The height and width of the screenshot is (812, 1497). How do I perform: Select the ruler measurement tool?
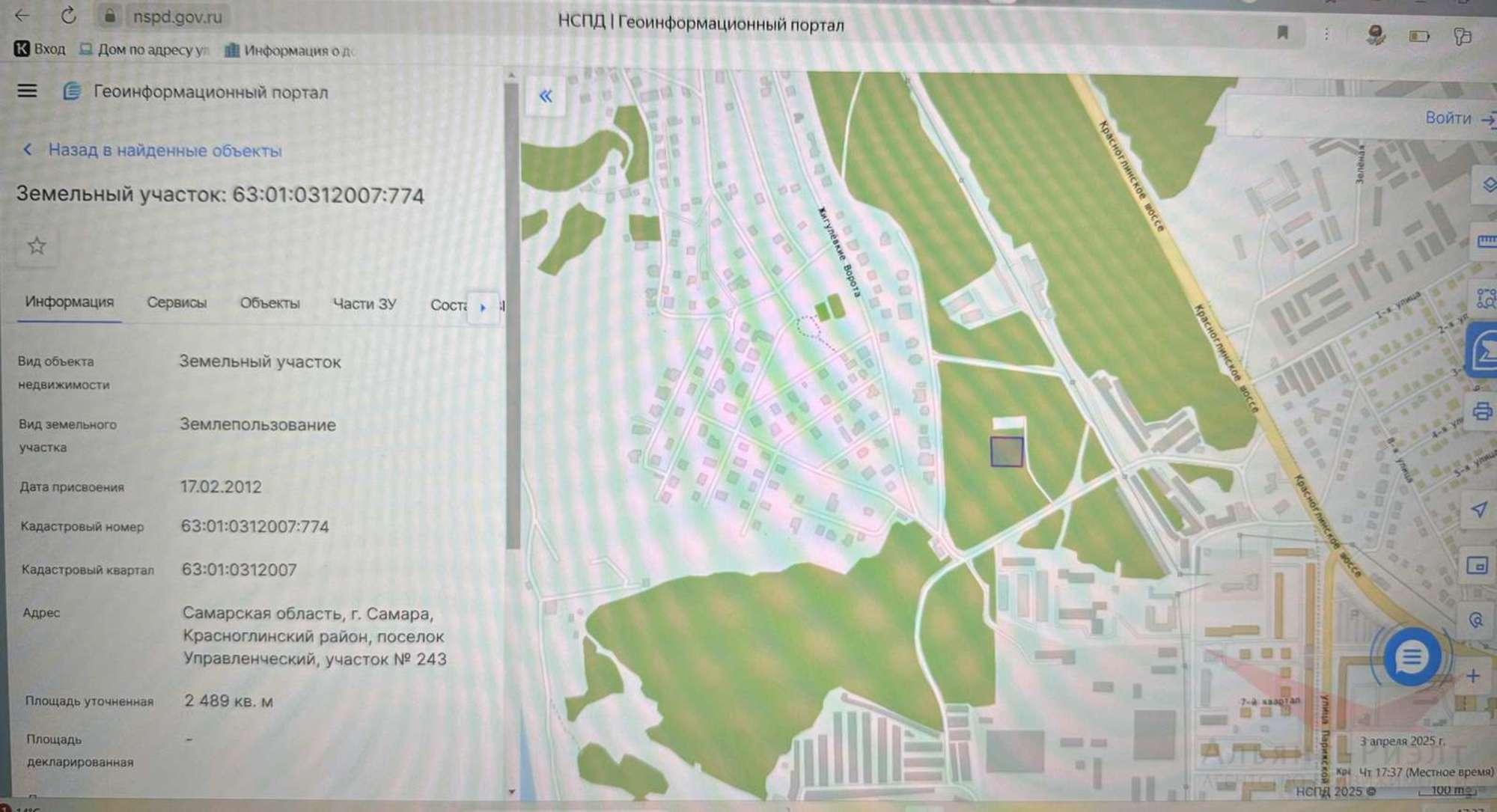coord(1487,241)
